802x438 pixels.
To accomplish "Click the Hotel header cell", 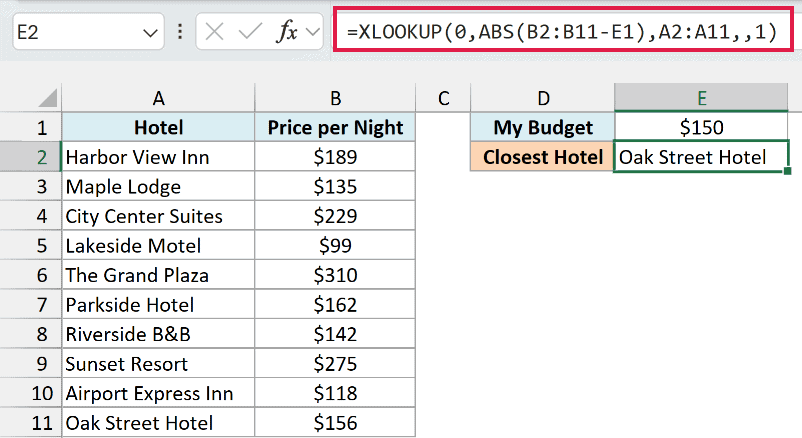I will [x=159, y=127].
